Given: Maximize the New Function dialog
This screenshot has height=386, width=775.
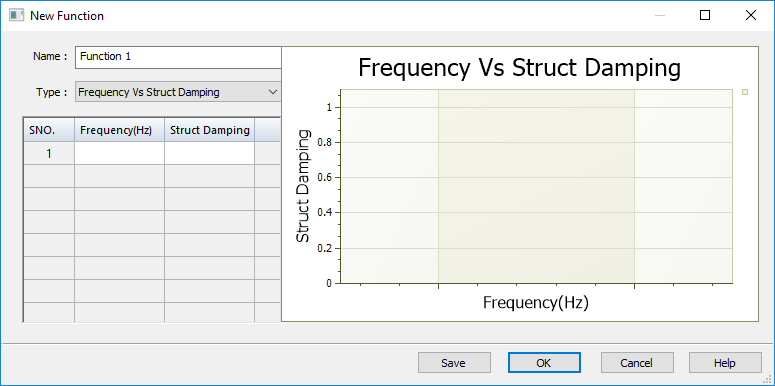Looking at the screenshot, I should 705,15.
